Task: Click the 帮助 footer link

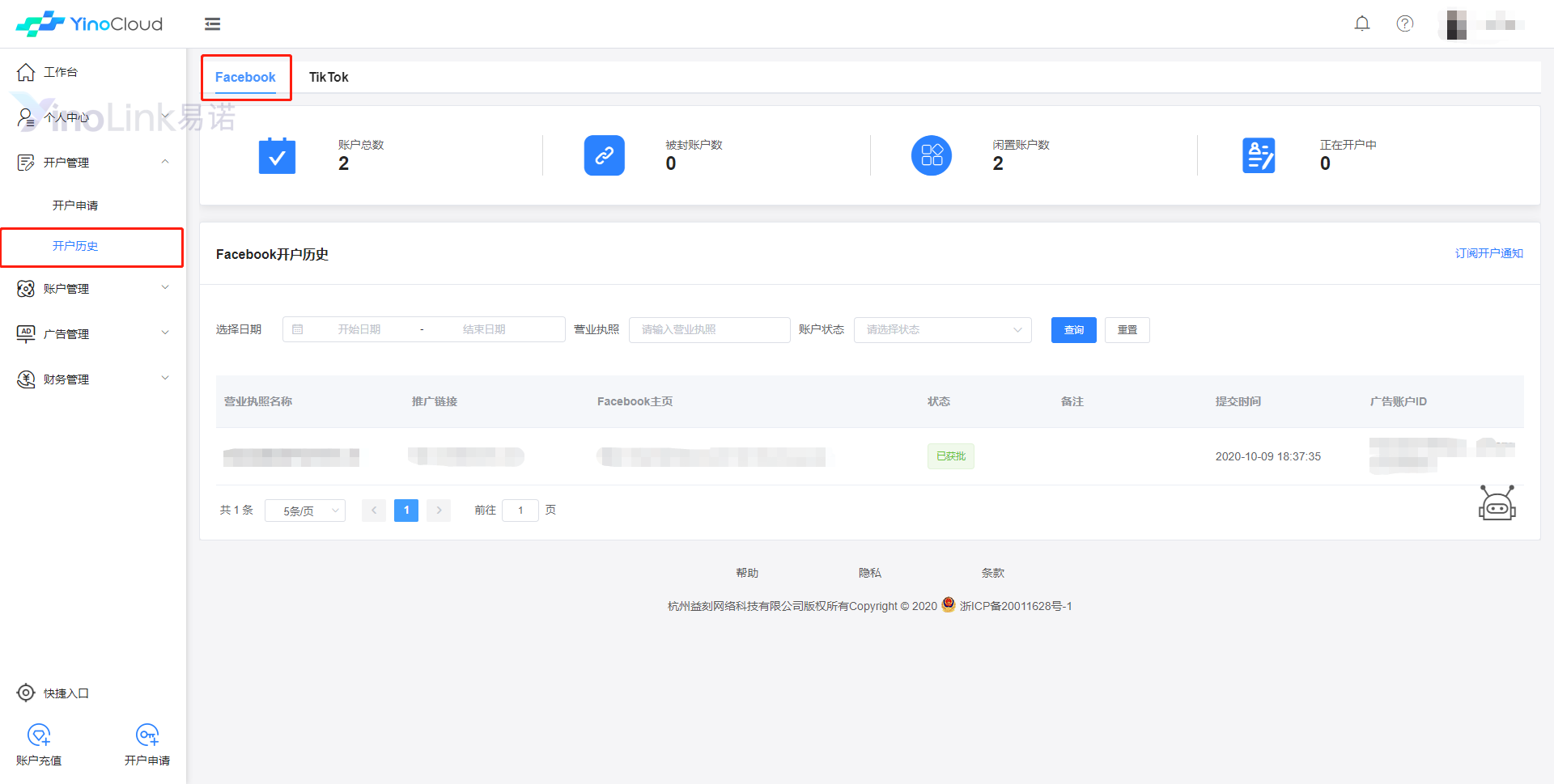Action: pyautogui.click(x=747, y=573)
